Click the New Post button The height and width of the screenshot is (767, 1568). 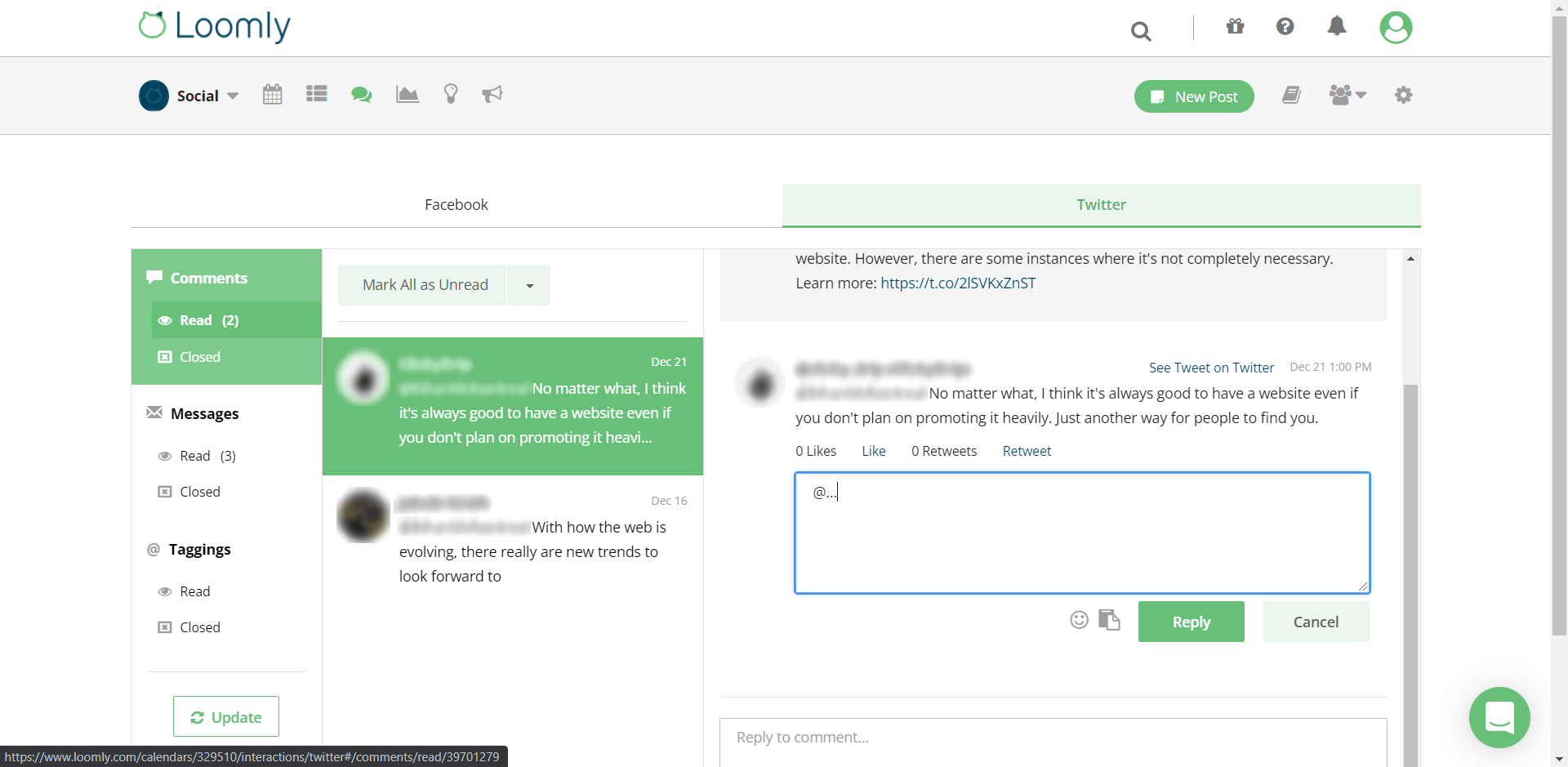(x=1194, y=96)
